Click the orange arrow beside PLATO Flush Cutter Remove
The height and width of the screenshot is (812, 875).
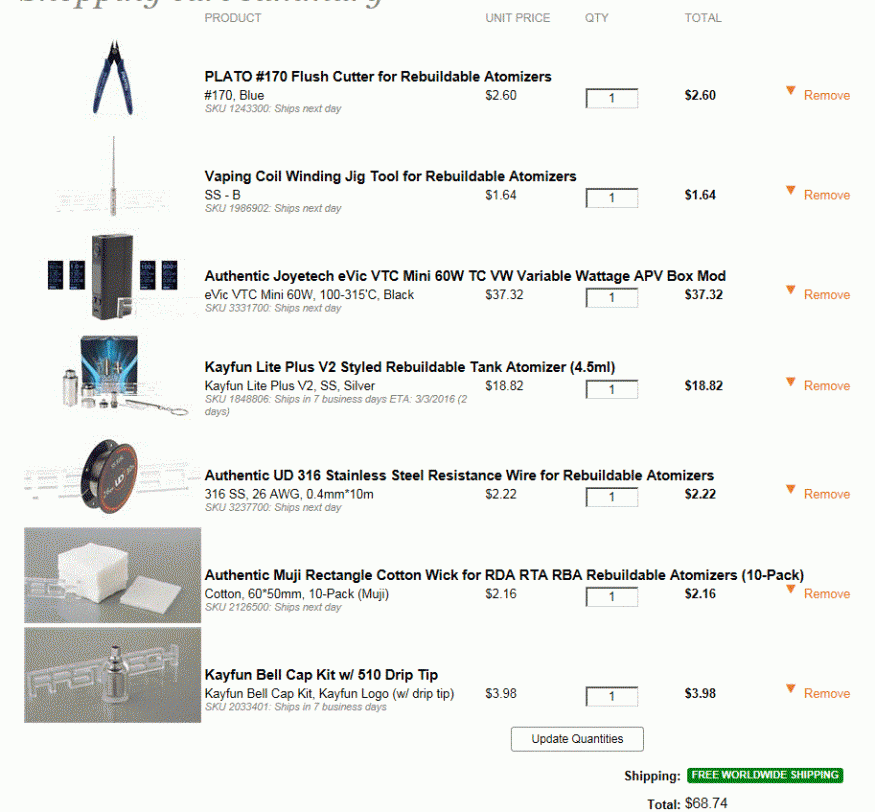click(x=790, y=90)
